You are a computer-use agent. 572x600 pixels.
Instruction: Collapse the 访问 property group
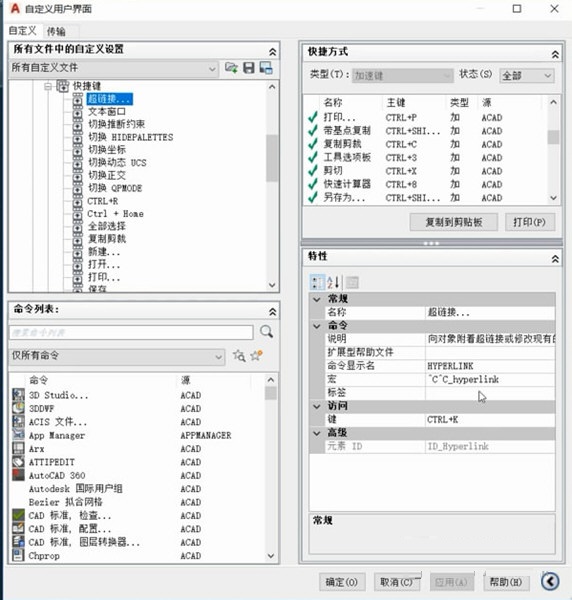(316, 406)
